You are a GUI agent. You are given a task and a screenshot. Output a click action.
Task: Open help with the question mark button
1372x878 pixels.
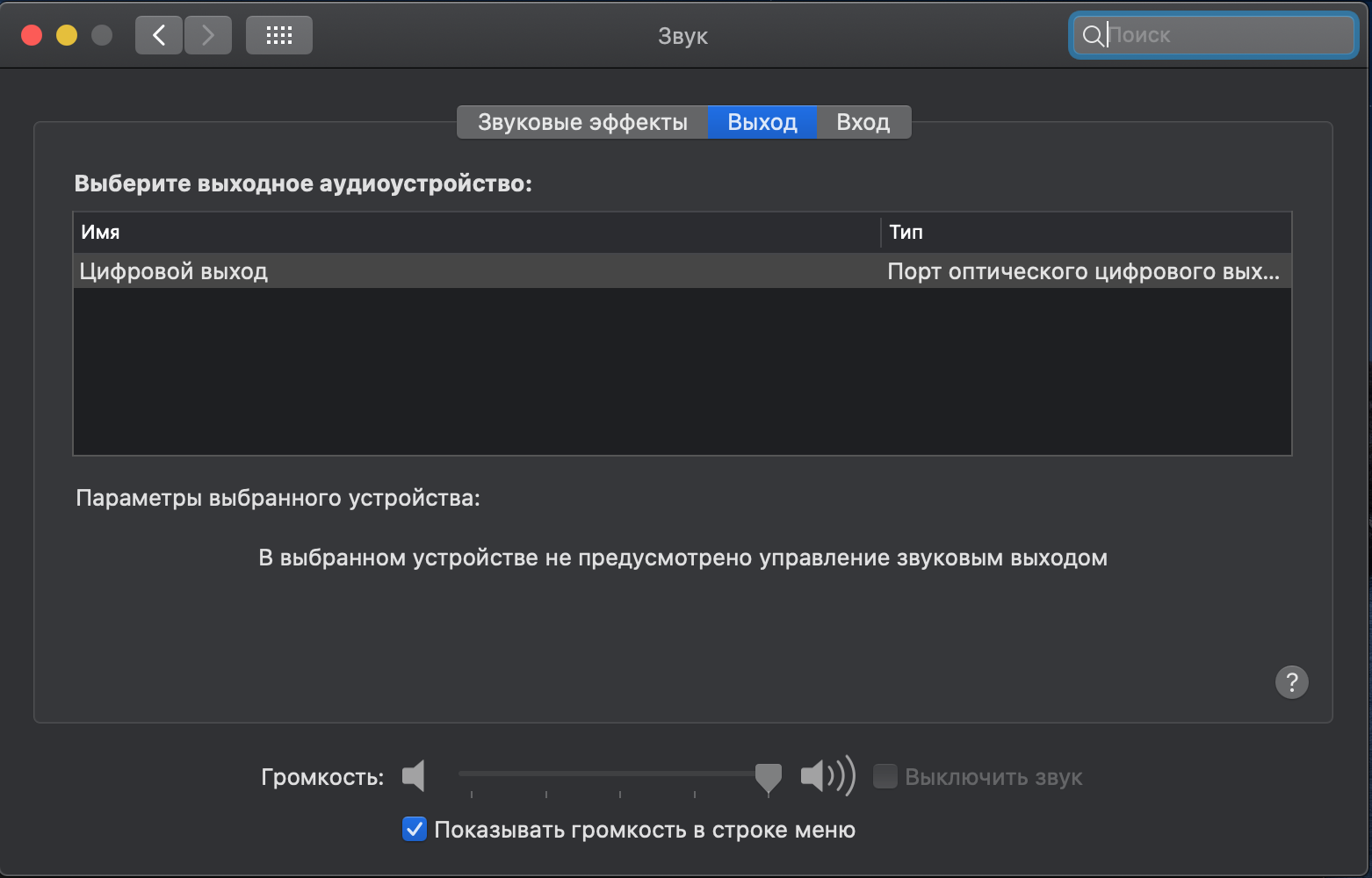pyautogui.click(x=1291, y=682)
